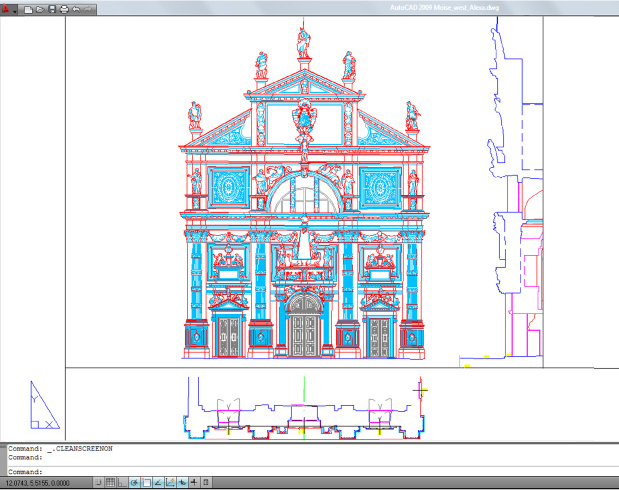Click the Redo arrow icon
This screenshot has width=619, height=490.
[89, 9]
